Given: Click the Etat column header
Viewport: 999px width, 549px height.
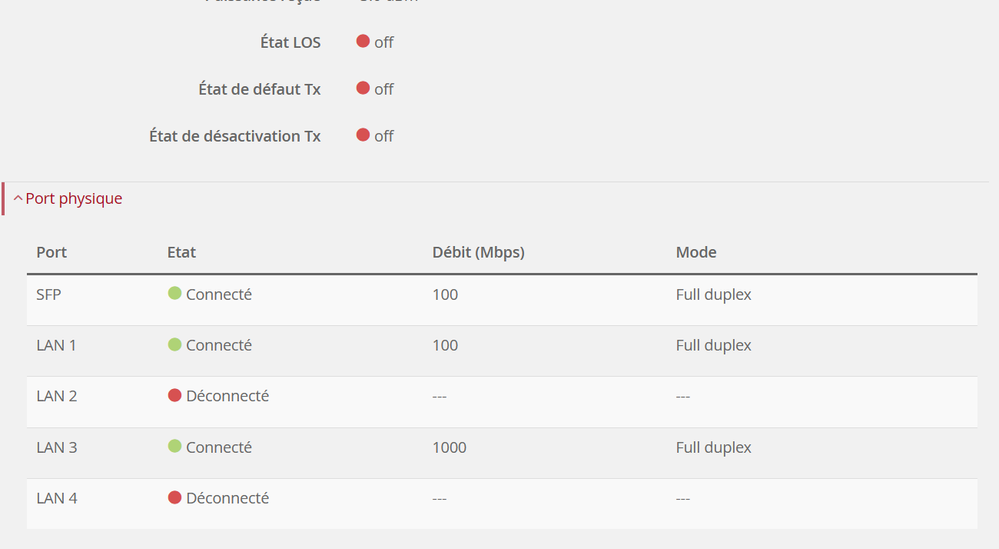Looking at the screenshot, I should click(x=182, y=252).
